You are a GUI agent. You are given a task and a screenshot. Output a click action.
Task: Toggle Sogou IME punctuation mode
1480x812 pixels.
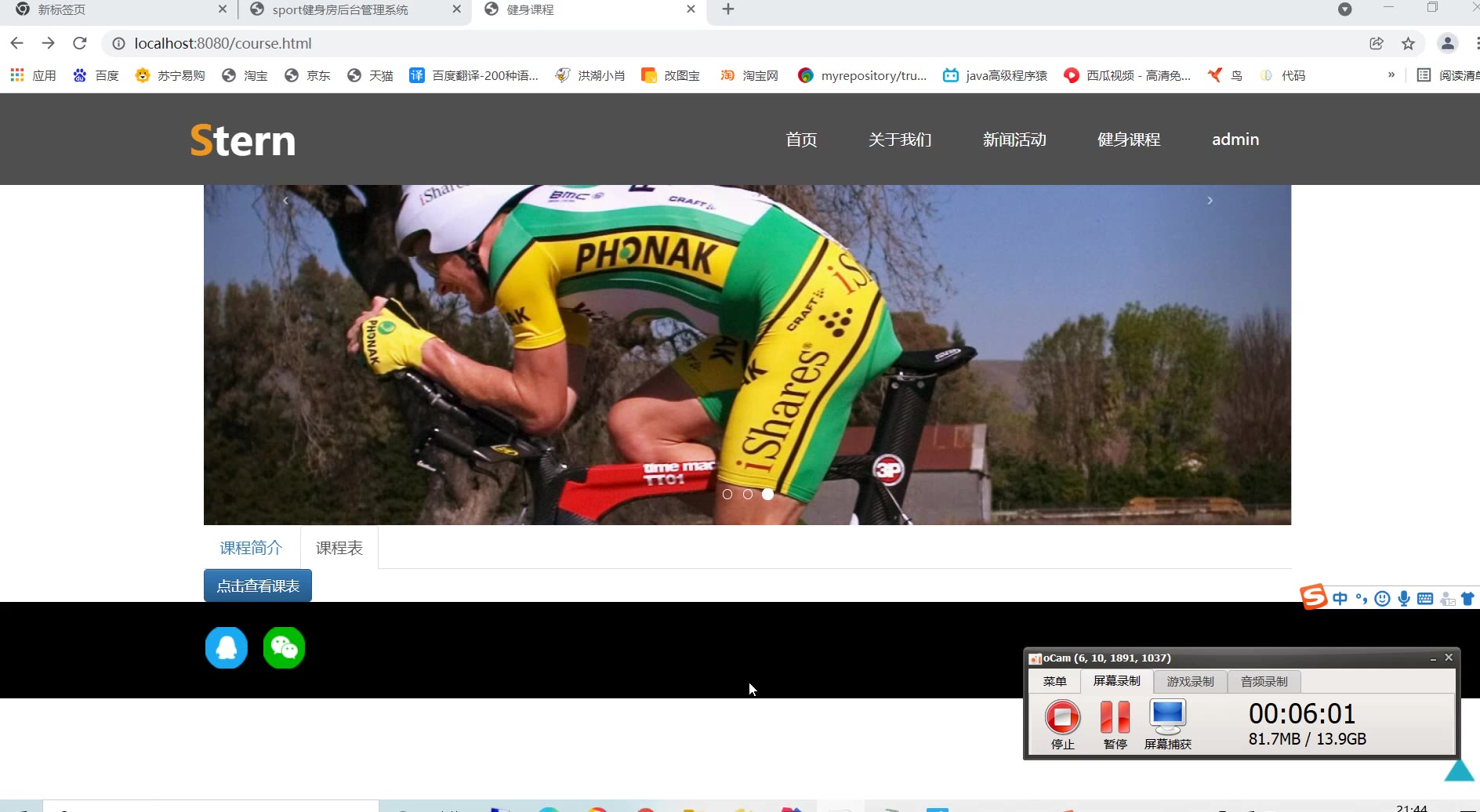(x=1362, y=599)
